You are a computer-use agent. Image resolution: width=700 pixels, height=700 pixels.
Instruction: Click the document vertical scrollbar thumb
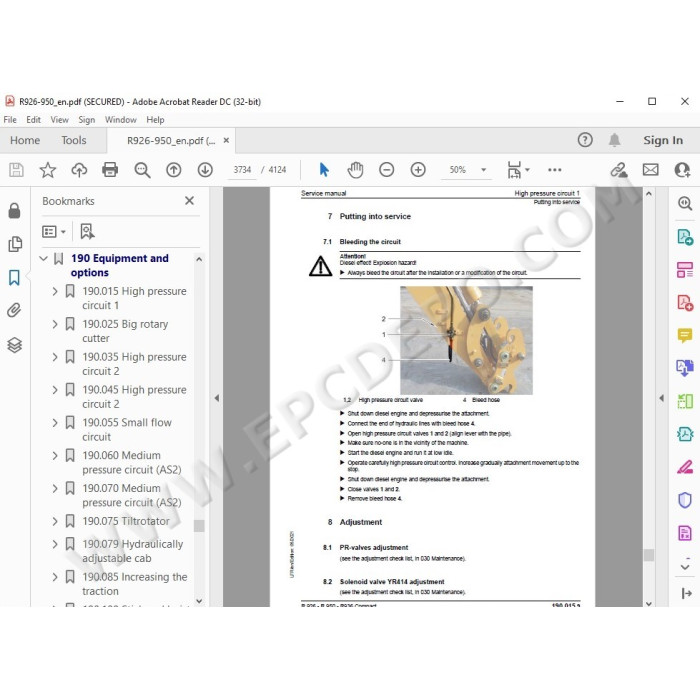[x=649, y=555]
